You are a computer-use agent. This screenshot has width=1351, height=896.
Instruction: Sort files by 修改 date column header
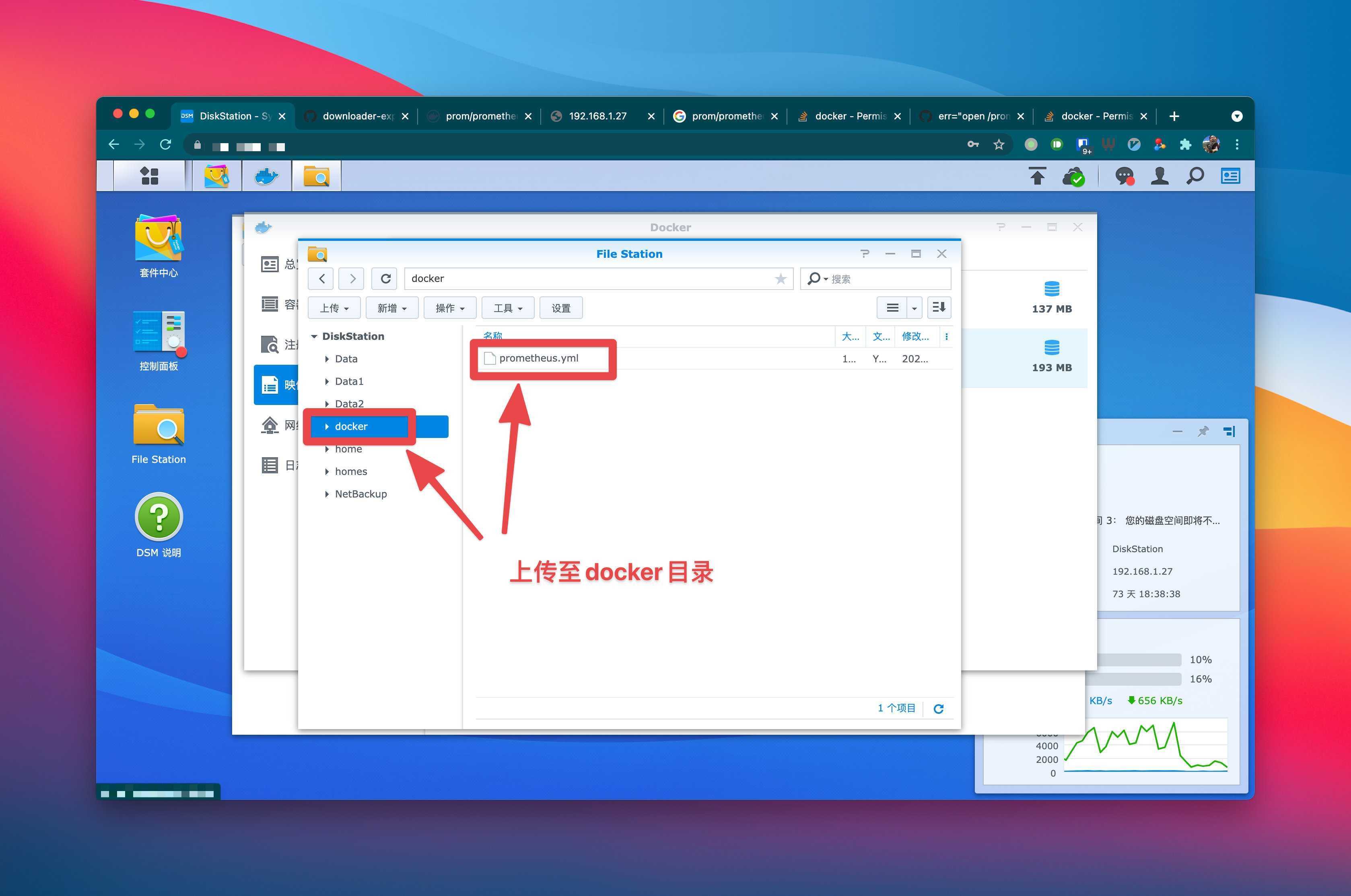[x=915, y=337]
